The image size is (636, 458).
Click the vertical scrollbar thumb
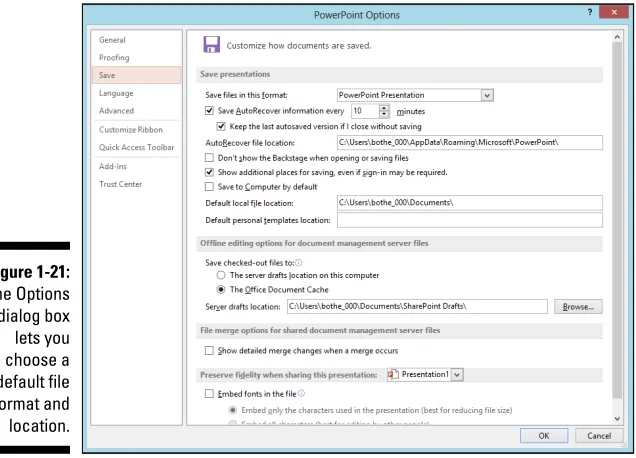click(x=617, y=220)
